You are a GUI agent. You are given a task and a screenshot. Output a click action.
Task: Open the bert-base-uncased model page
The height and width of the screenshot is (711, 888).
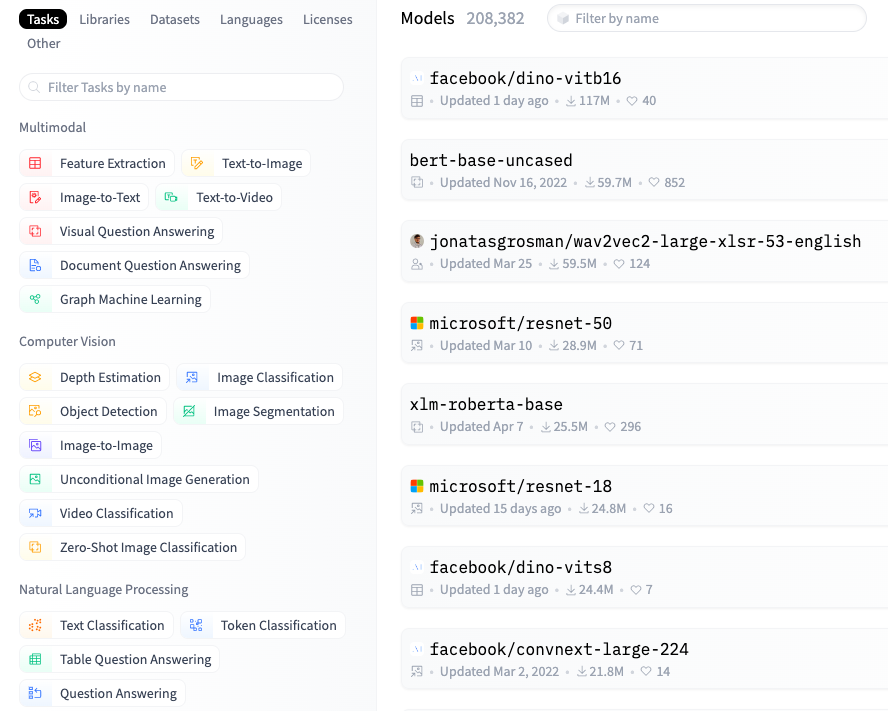[491, 160]
